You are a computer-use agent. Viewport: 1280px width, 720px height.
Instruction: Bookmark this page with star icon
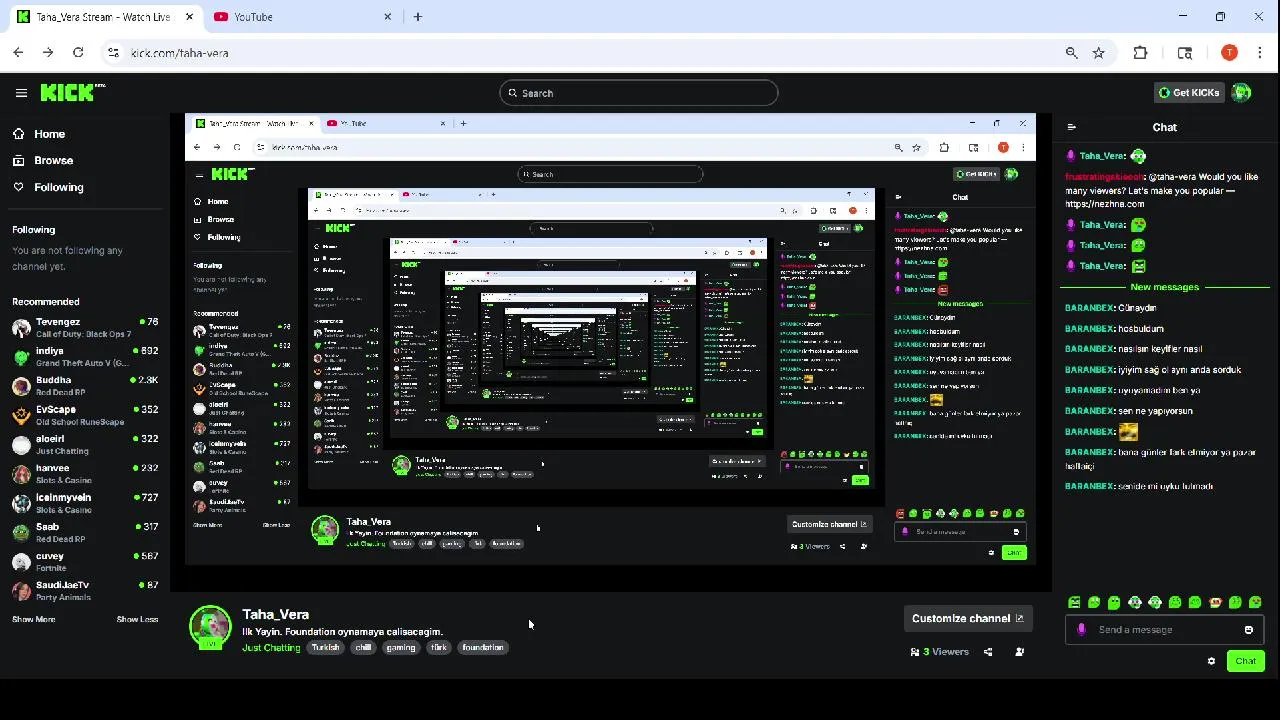1099,53
